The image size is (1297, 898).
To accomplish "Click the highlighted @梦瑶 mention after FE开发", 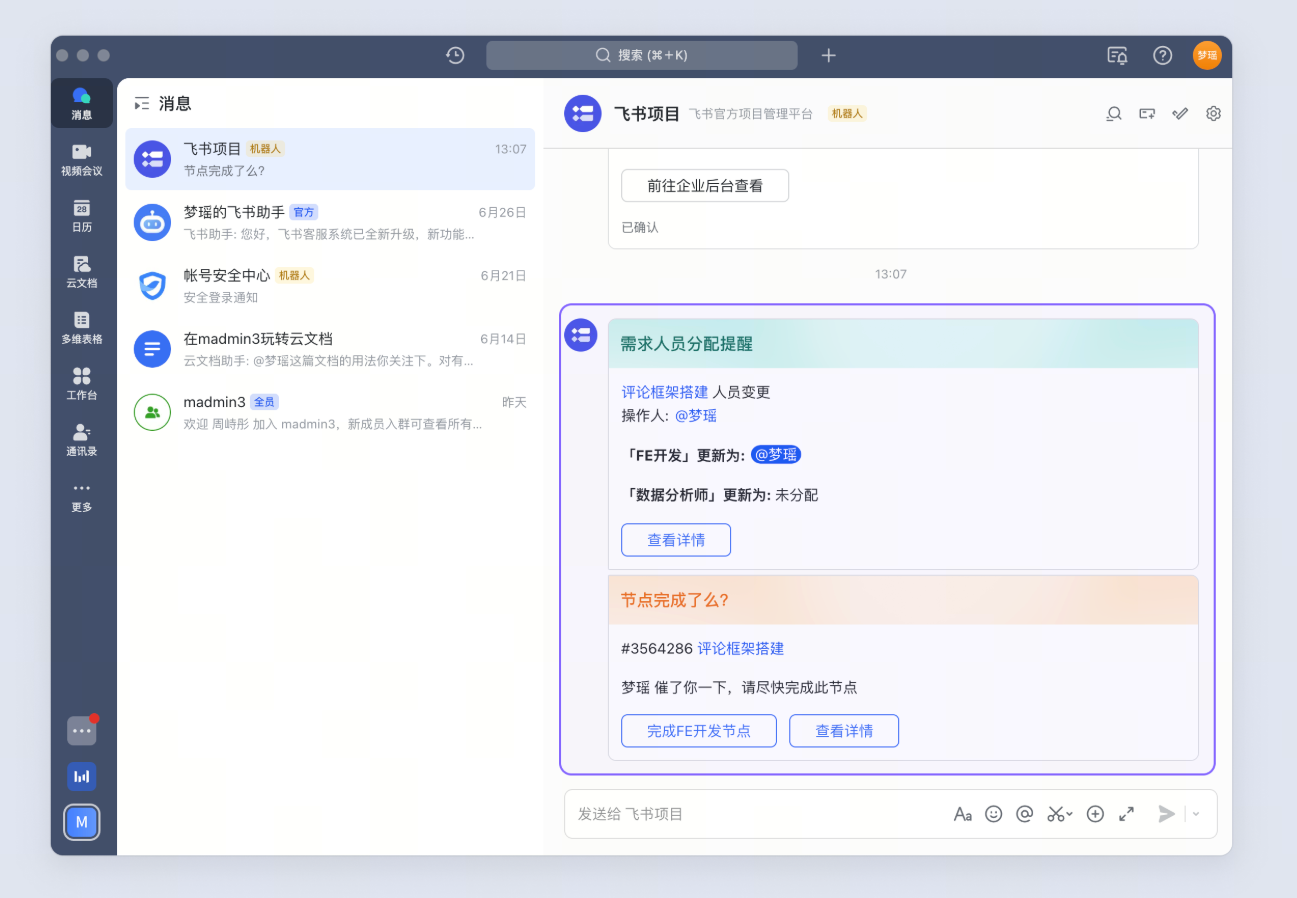I will pos(776,455).
